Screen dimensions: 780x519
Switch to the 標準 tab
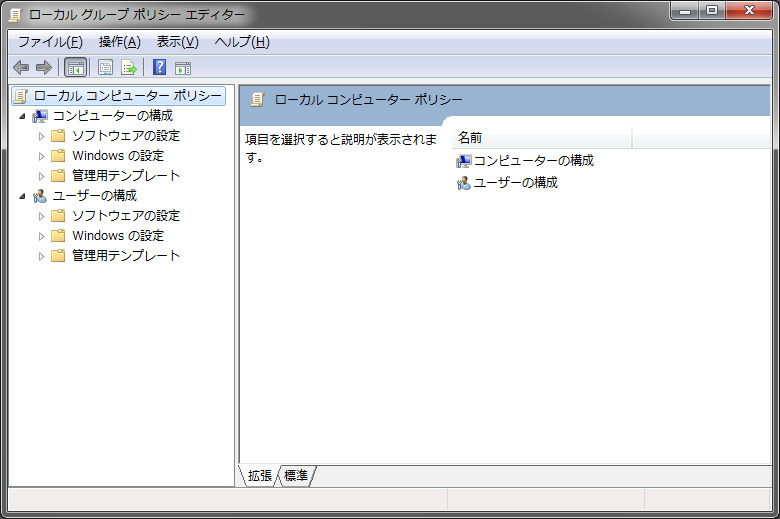[296, 476]
